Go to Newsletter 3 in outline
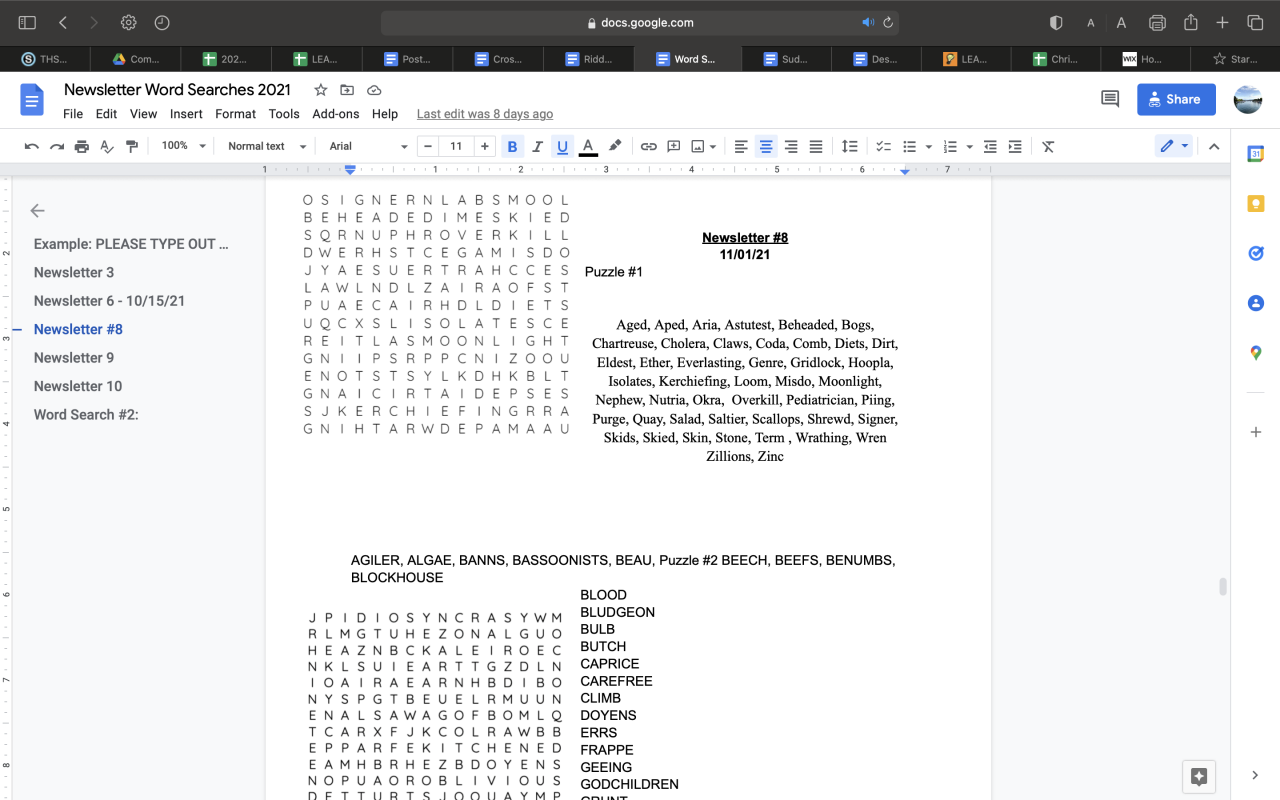This screenshot has height=800, width=1280. pos(74,272)
